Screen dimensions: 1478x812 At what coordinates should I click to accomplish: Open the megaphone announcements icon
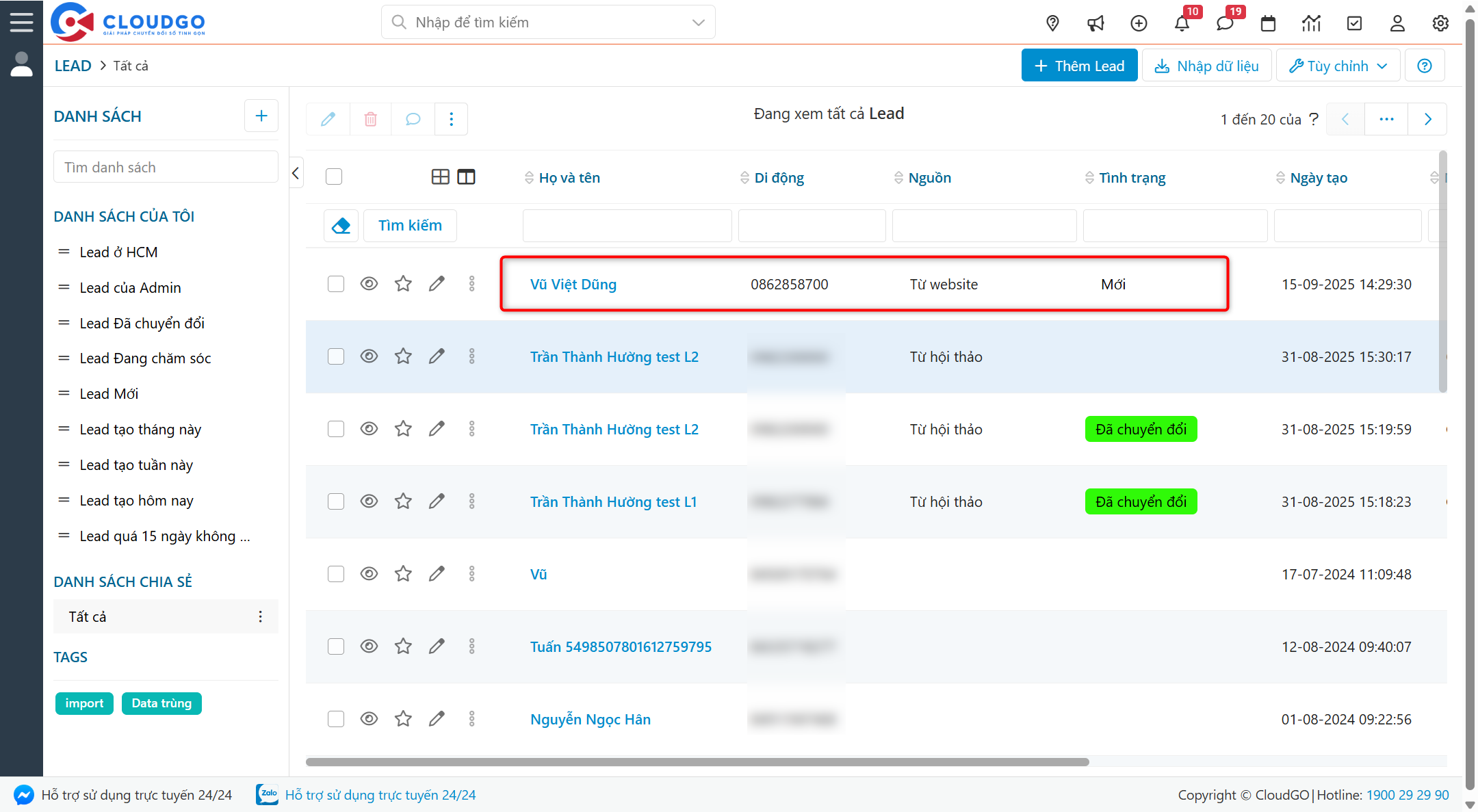1095,23
